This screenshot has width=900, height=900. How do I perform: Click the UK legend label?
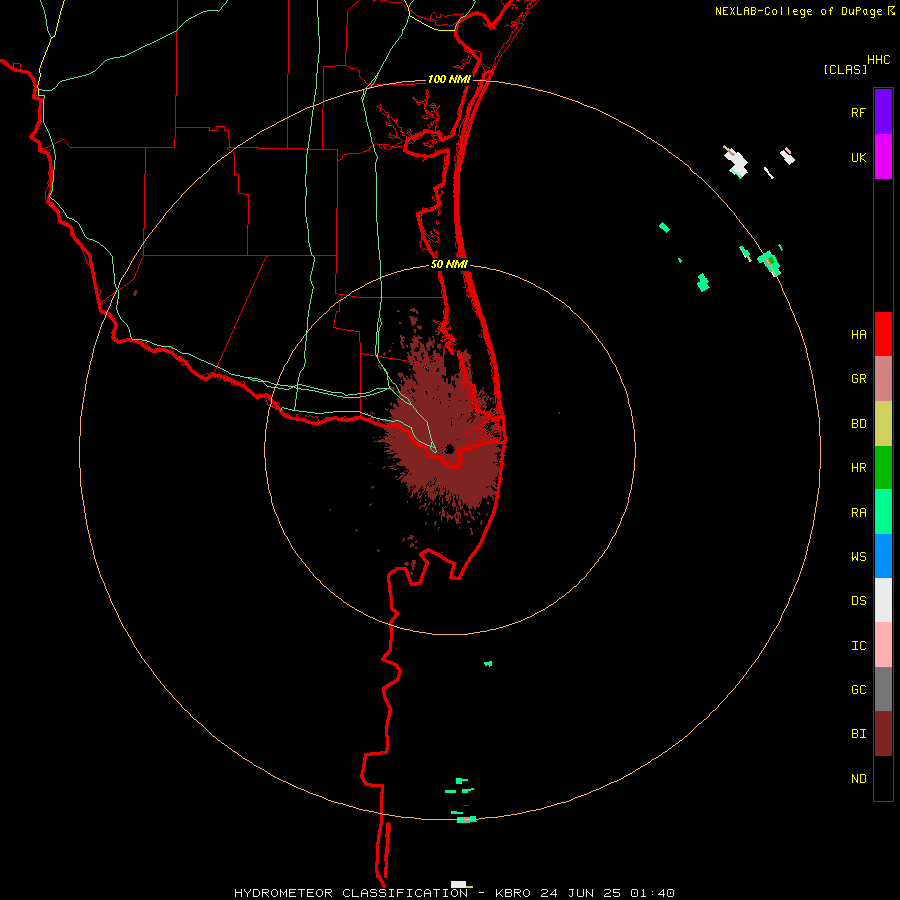click(858, 157)
